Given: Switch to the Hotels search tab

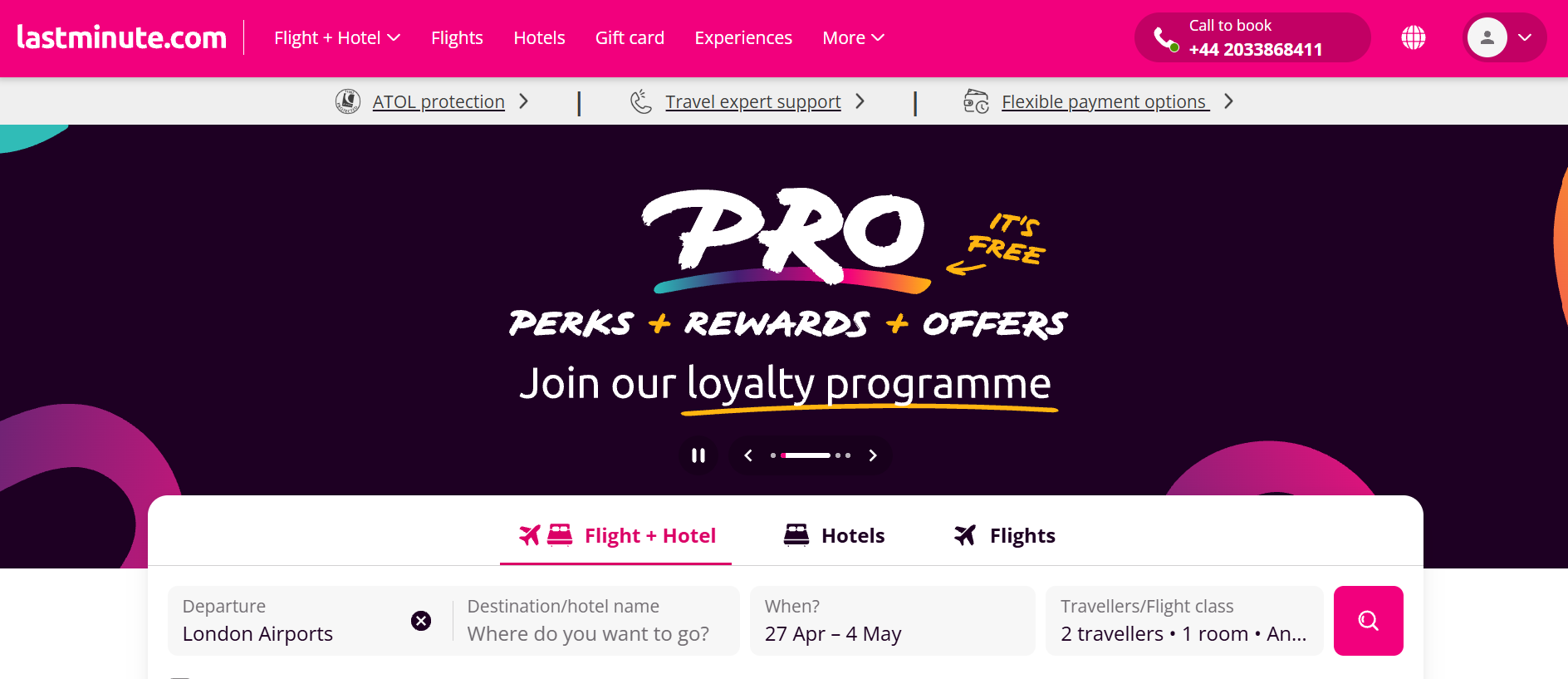Looking at the screenshot, I should [x=835, y=535].
